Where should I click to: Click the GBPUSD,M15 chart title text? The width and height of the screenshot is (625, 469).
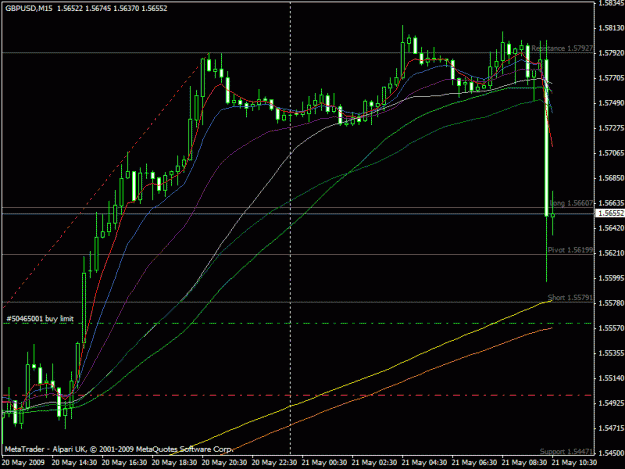(29, 8)
